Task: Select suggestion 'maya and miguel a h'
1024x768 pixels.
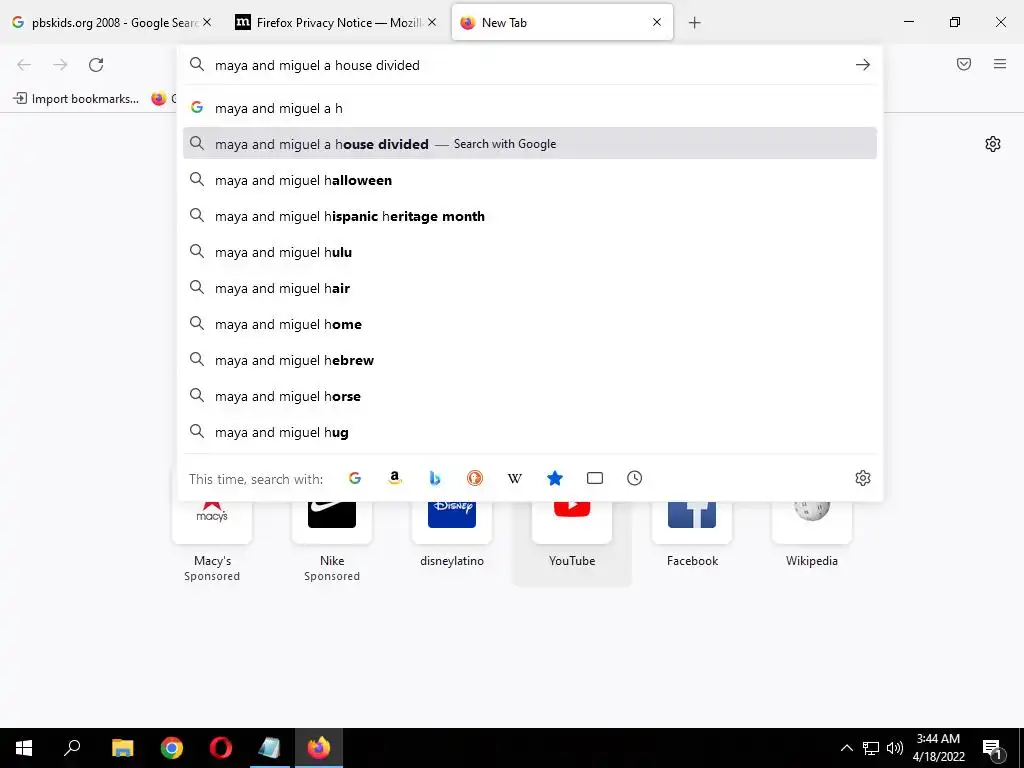Action: [x=530, y=108]
